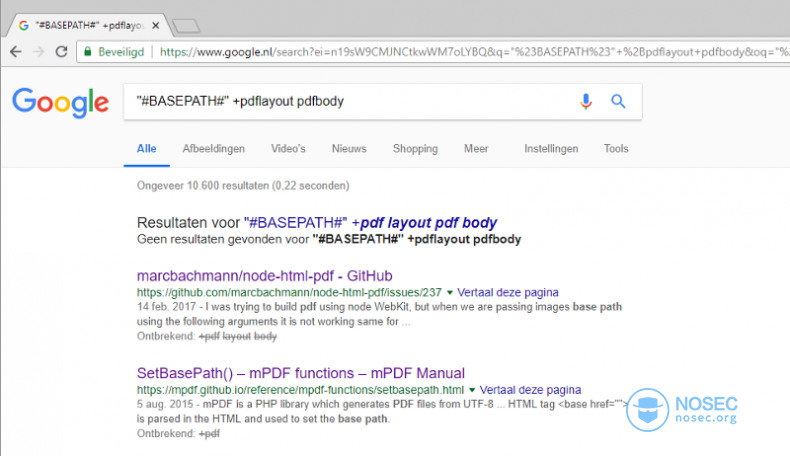
Task: Open marcbachmann/node-html-pdf - GitHub result
Action: pos(265,276)
